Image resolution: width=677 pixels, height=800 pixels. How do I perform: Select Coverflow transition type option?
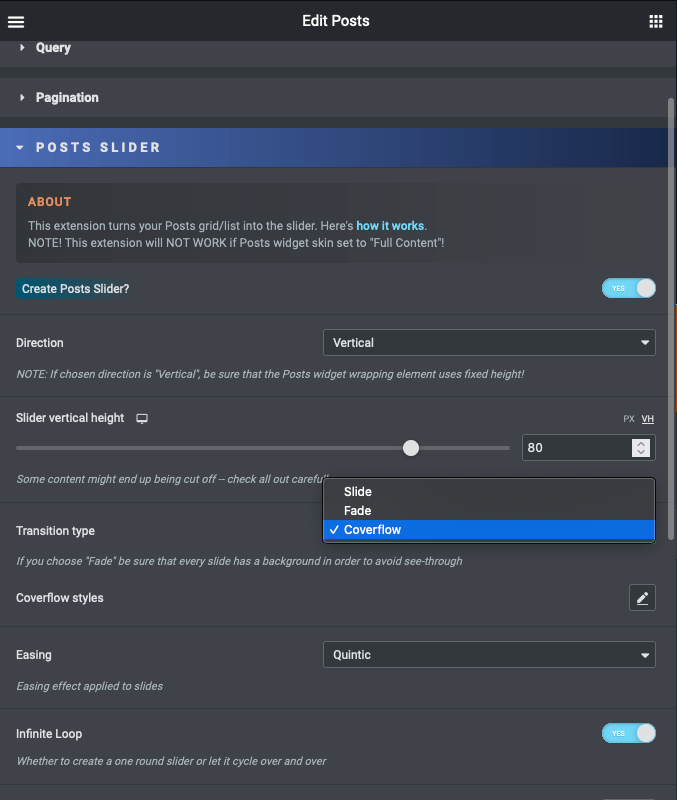[x=372, y=530]
